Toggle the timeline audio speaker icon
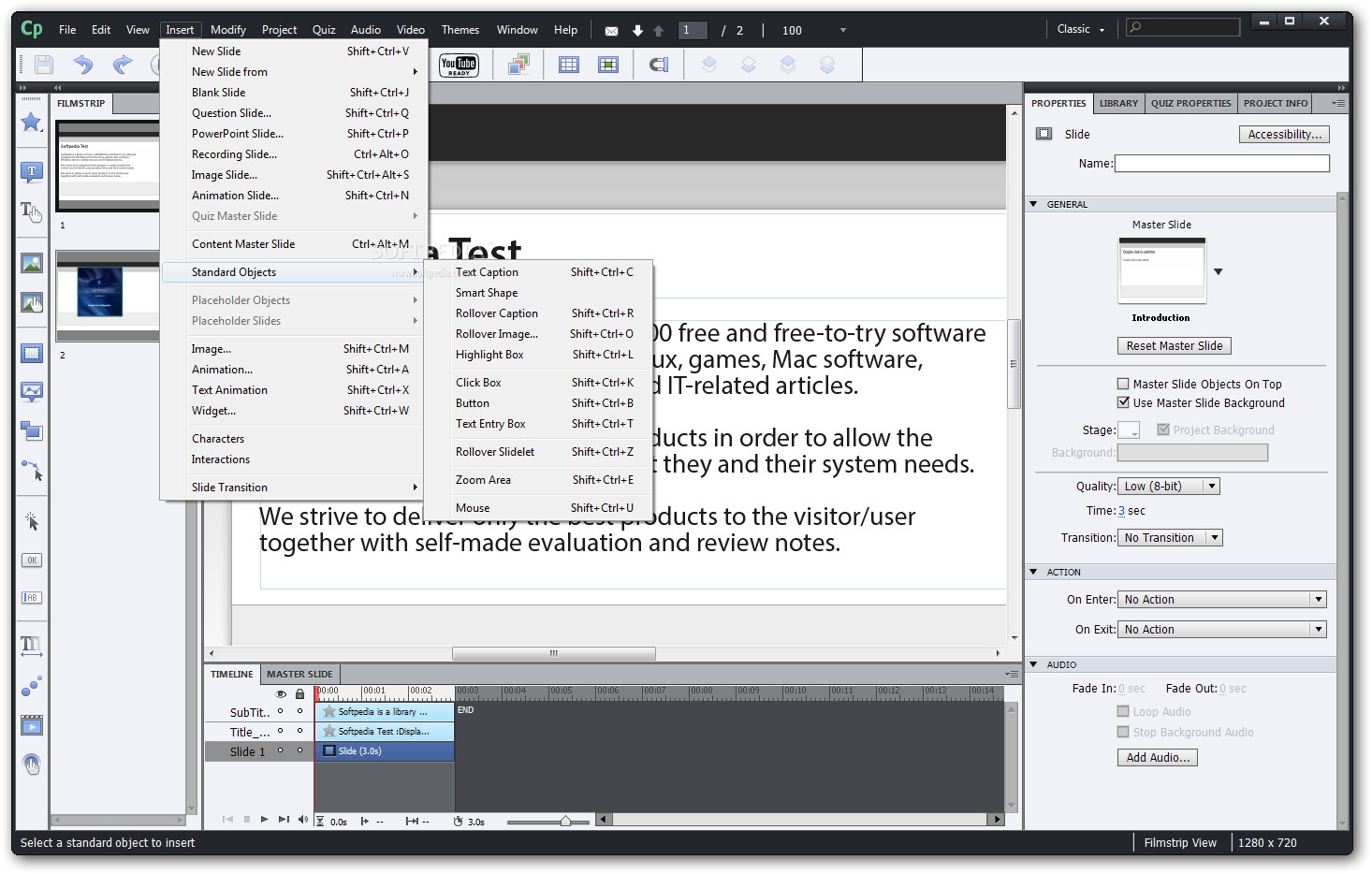 (302, 820)
